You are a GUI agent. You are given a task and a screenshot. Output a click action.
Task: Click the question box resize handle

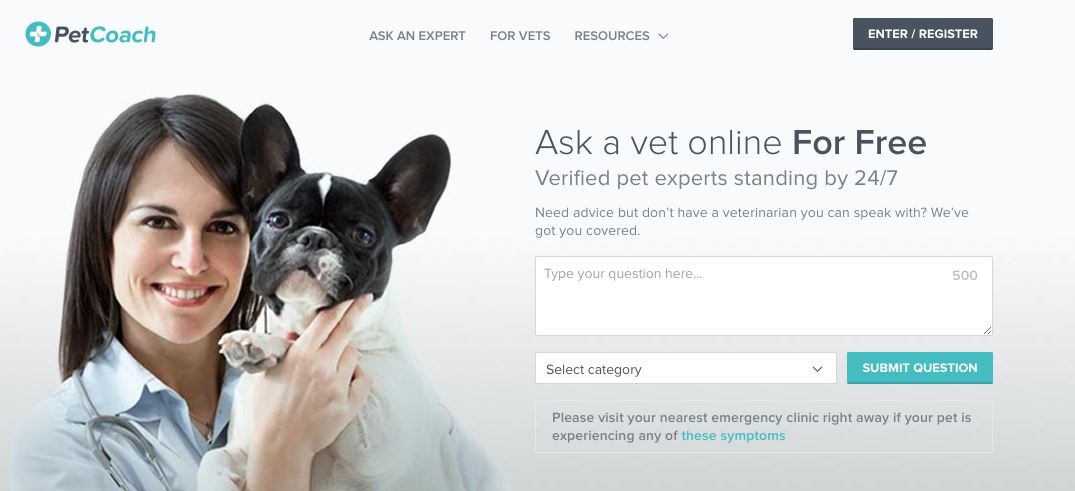(x=987, y=331)
